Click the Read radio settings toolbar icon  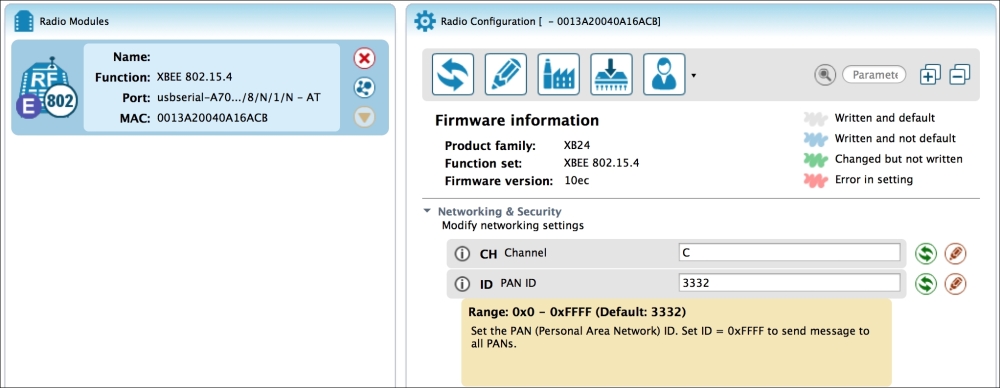(453, 74)
